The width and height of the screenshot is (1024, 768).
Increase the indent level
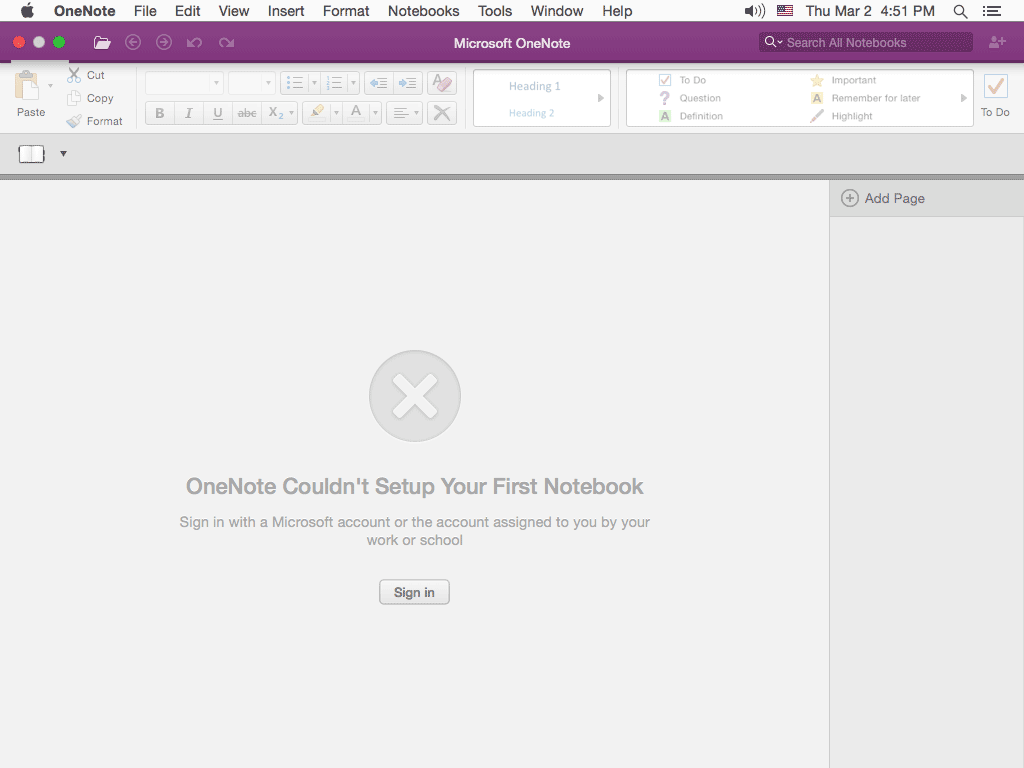(408, 84)
